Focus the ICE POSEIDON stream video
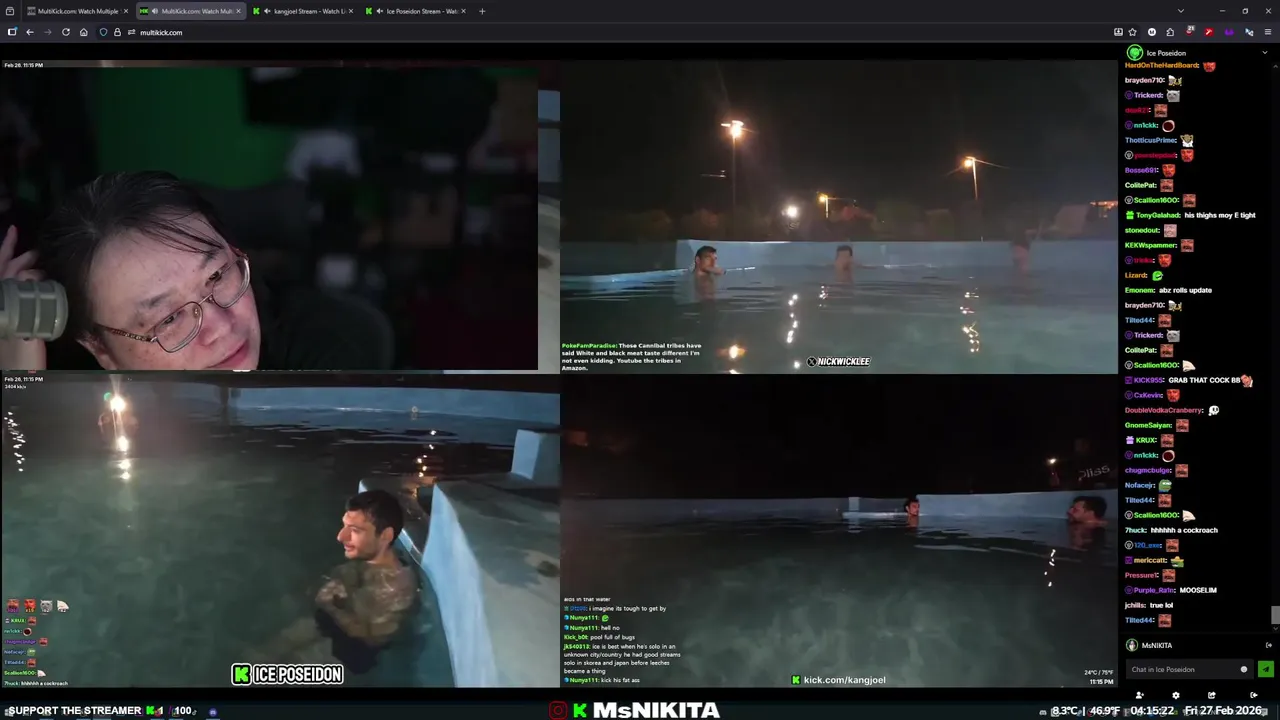This screenshot has height=720, width=1280. point(280,531)
